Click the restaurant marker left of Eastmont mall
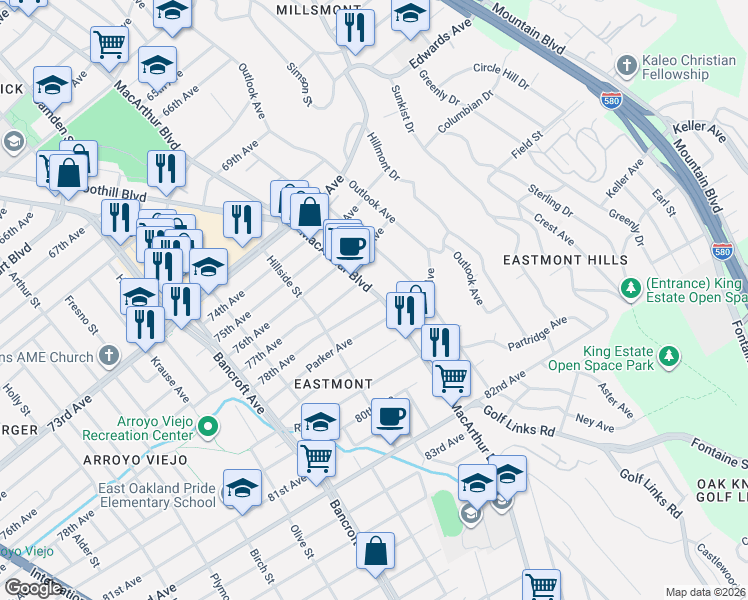Viewport: 748px width, 600px height. 120,218
